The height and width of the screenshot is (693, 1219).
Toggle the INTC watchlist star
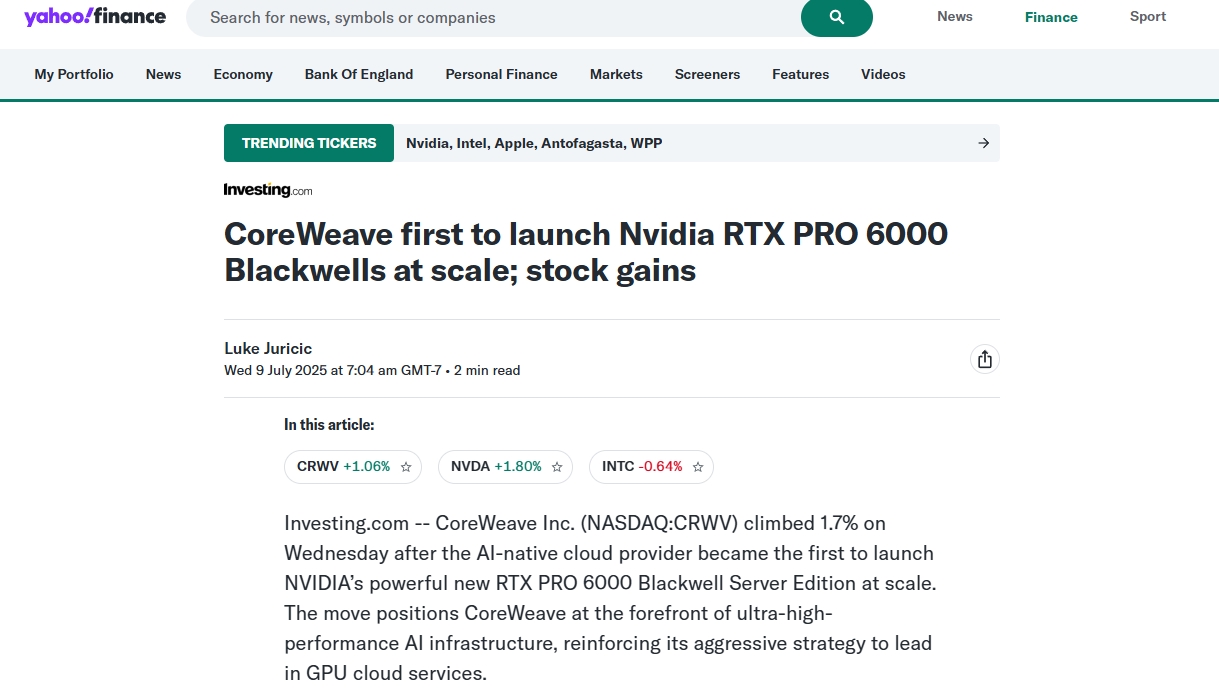coord(698,467)
